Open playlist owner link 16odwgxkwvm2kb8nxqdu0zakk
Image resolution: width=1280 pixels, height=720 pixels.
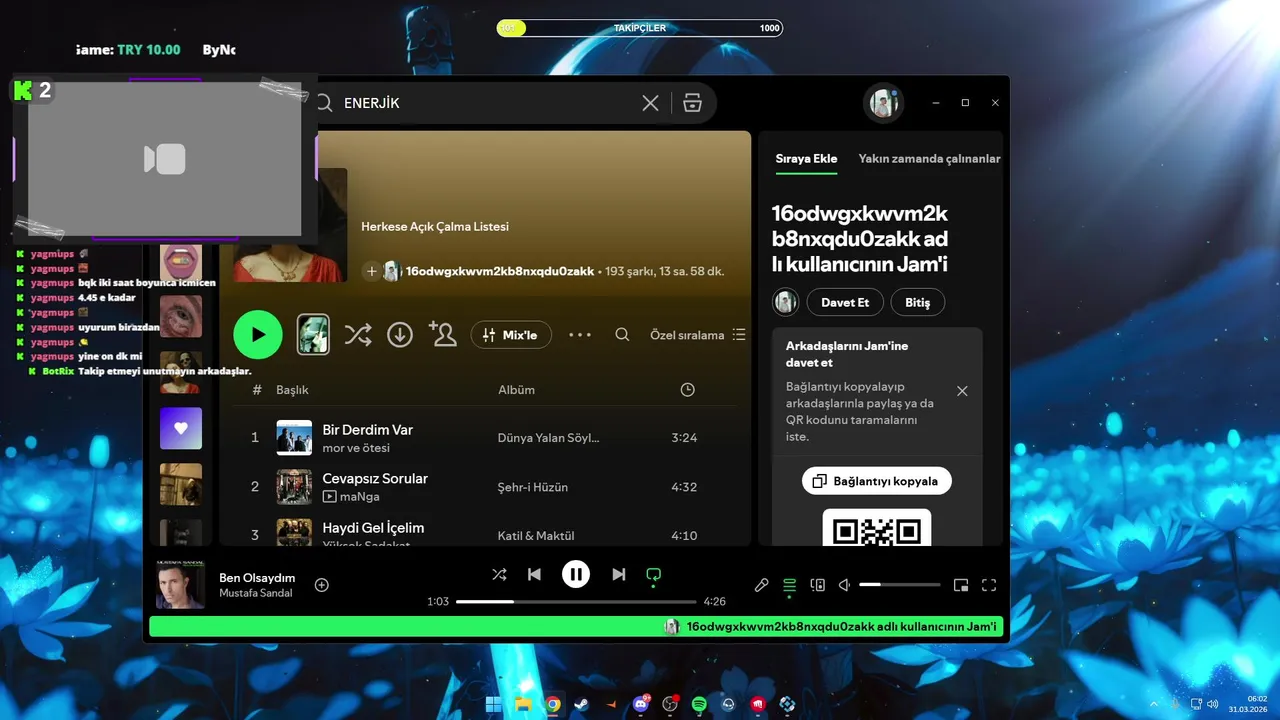[x=500, y=271]
